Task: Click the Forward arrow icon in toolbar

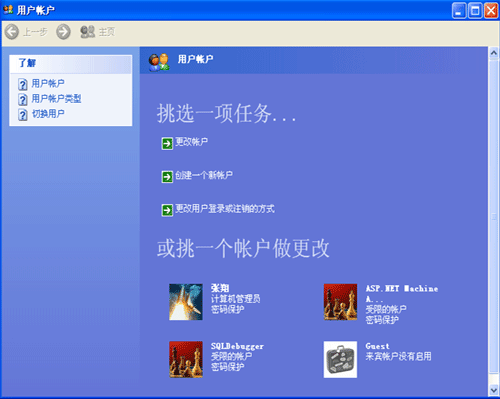Action: click(63, 32)
